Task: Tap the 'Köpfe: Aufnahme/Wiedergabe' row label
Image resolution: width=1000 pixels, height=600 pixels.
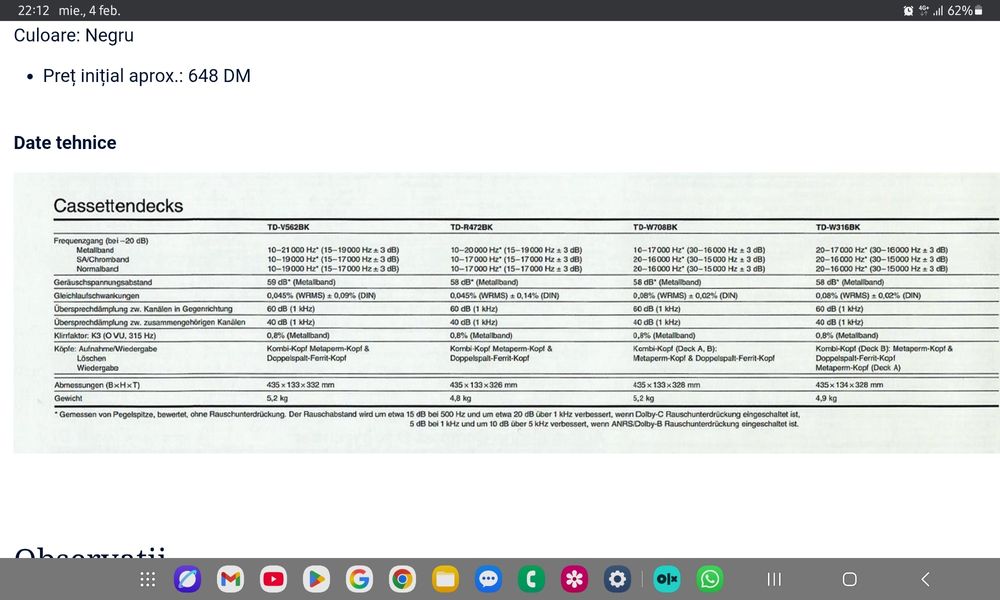Action: click(105, 349)
